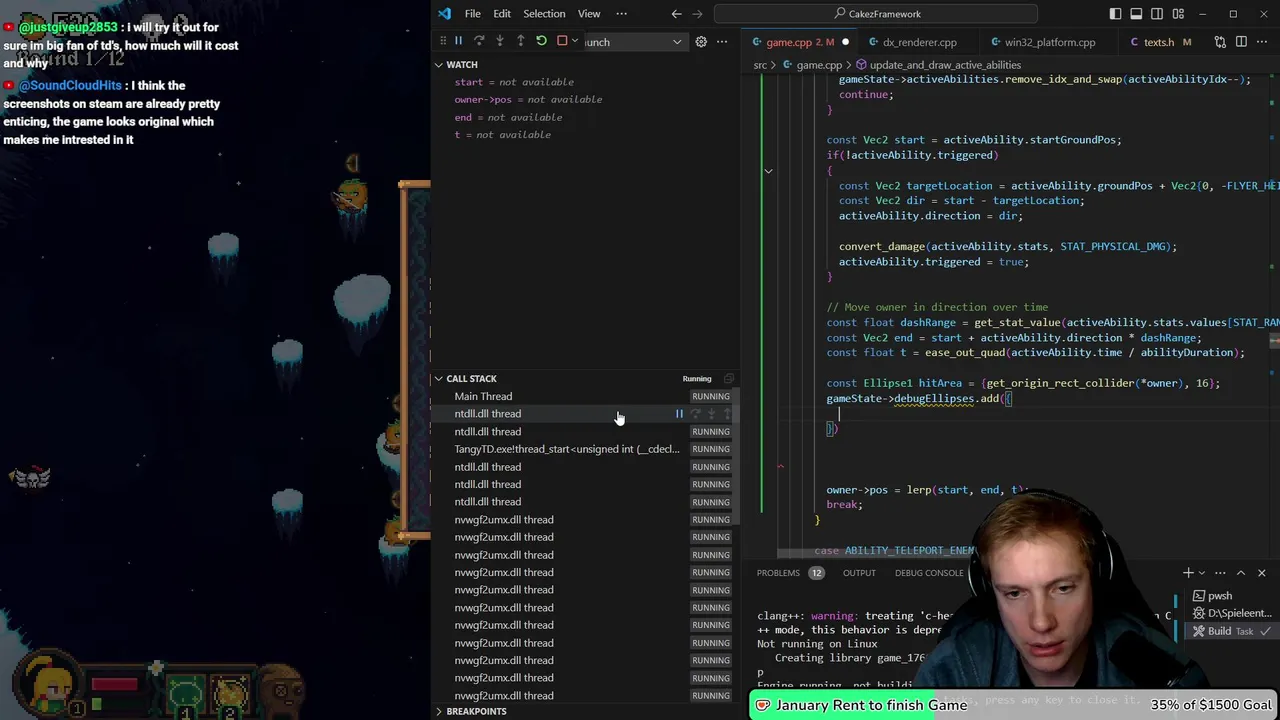Screen dimensions: 1280x720
Task: Click the Step Over debug icon
Action: coord(479,41)
